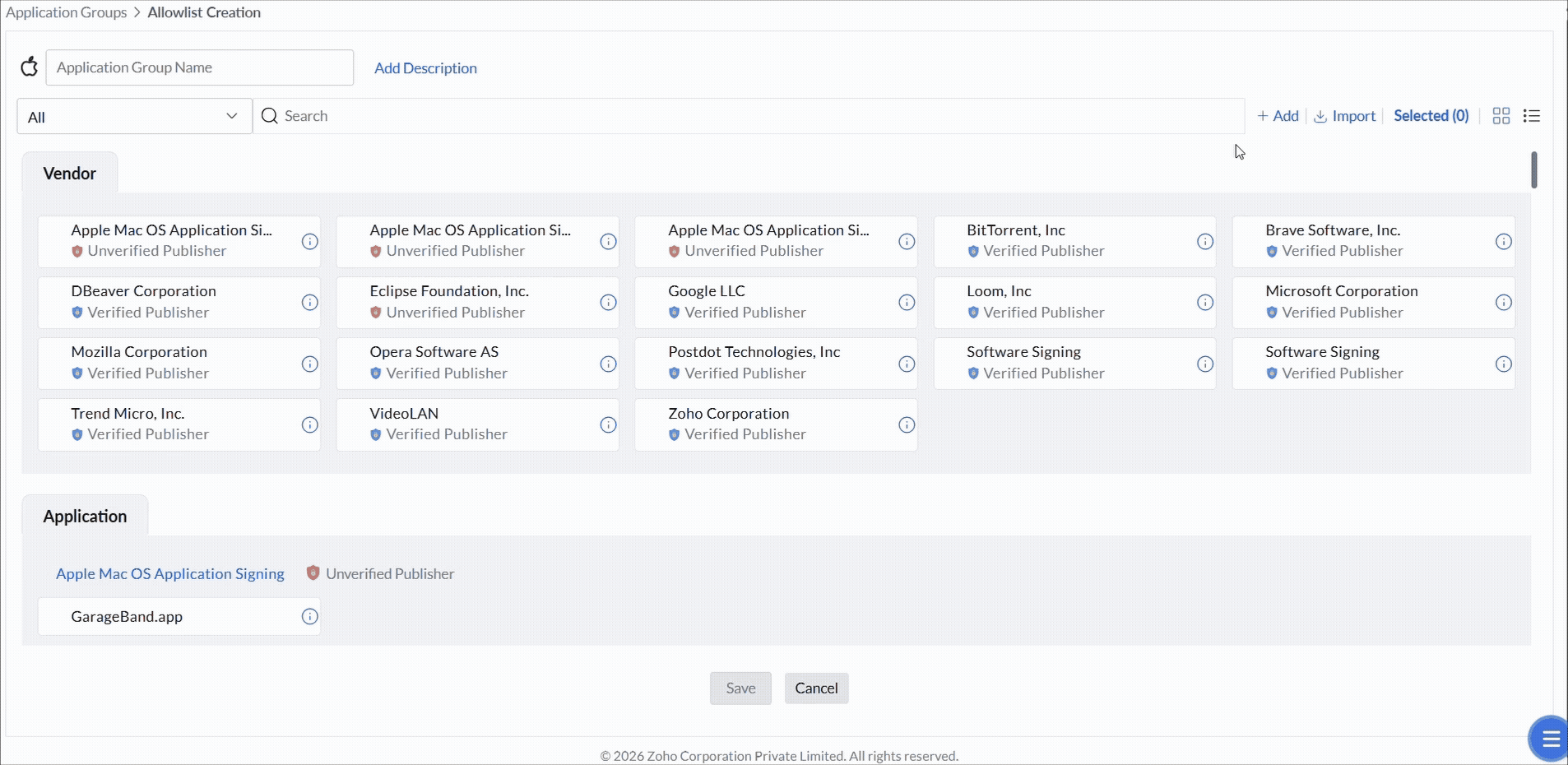Select the Microsoft Corporation vendor card
The width and height of the screenshot is (1568, 765).
click(1373, 302)
